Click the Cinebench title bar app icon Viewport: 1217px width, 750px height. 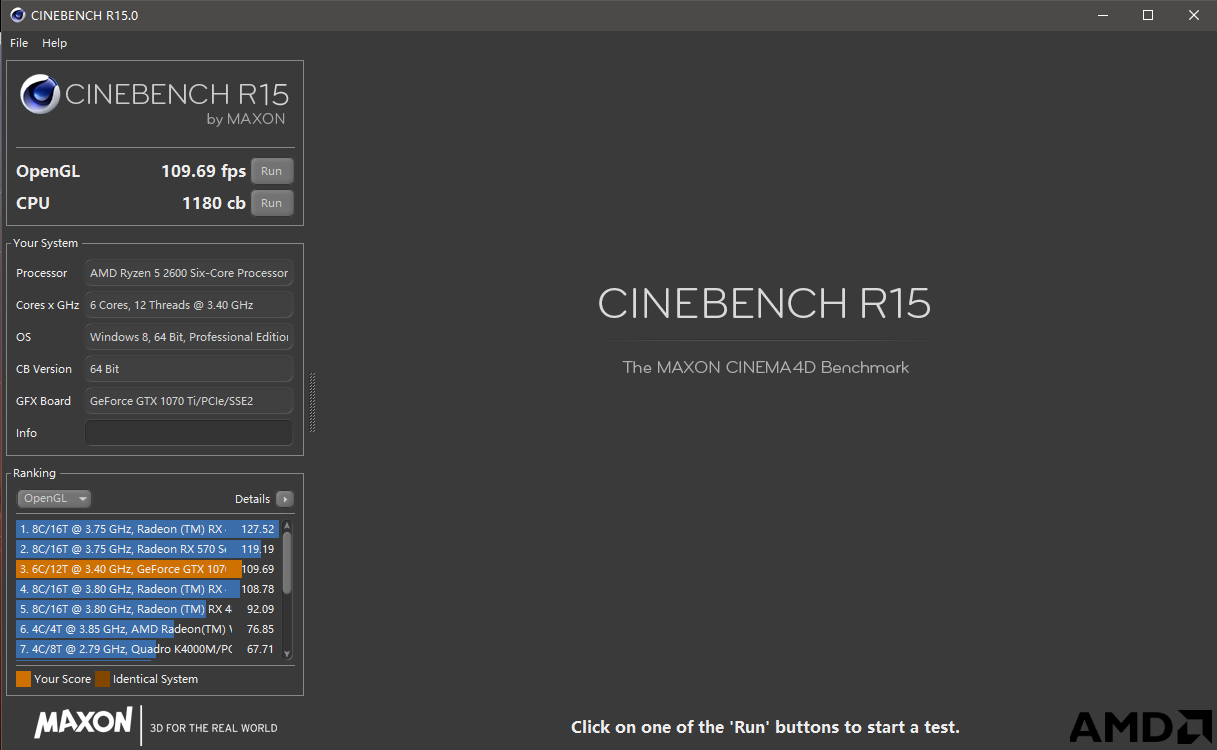(18, 15)
